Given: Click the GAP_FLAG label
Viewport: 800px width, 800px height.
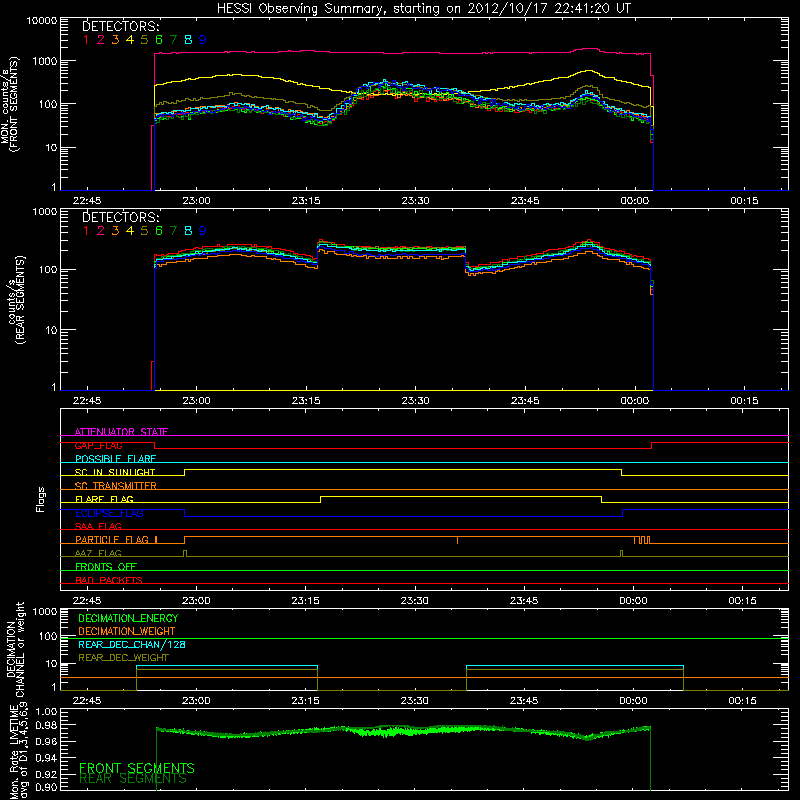Looking at the screenshot, I should point(98,445).
